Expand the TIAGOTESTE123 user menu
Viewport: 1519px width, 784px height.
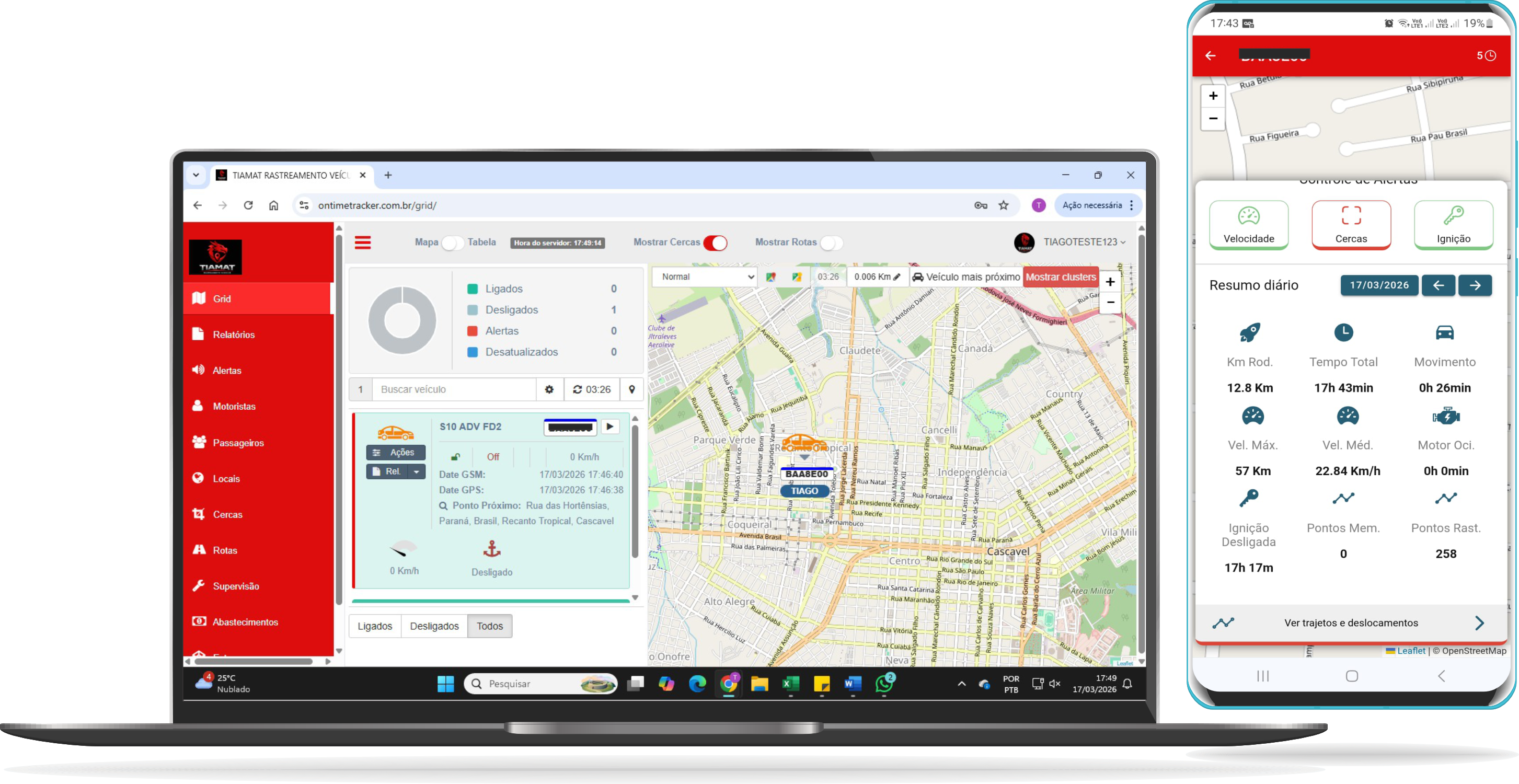[1083, 241]
